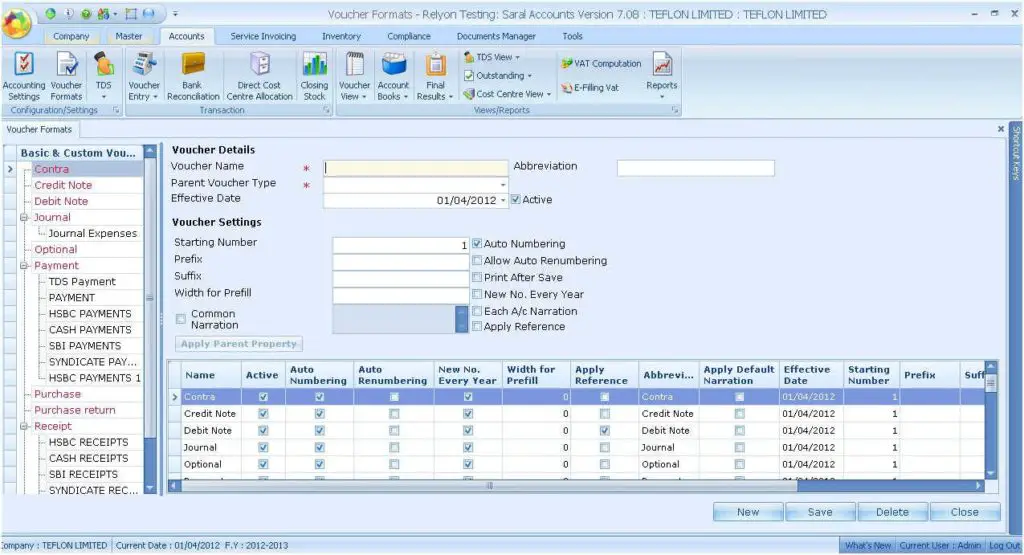Expand Views/Reports group launcher
Viewport: 1024px width, 555px height.
point(675,110)
